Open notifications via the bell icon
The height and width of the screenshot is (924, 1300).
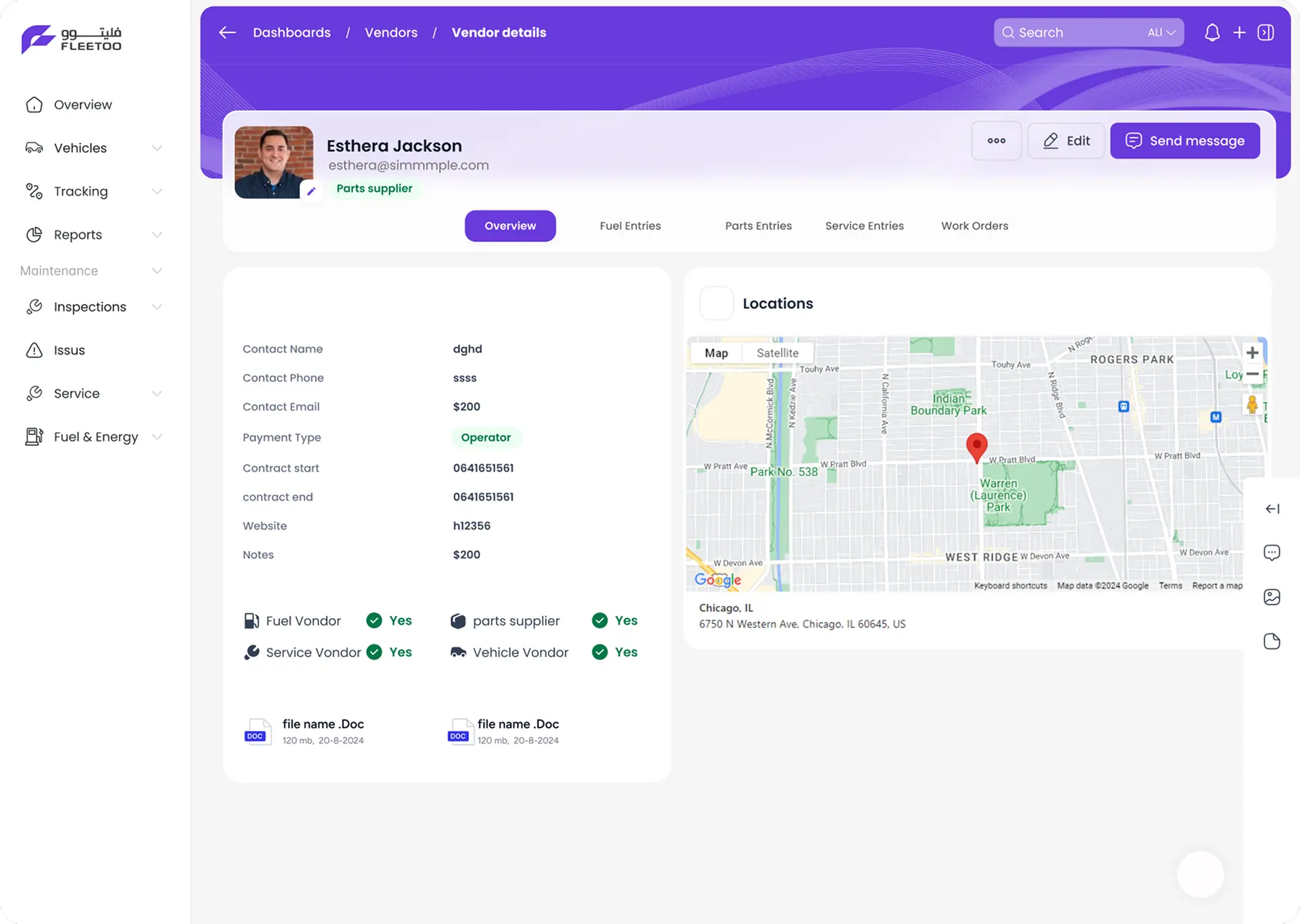(x=1212, y=32)
